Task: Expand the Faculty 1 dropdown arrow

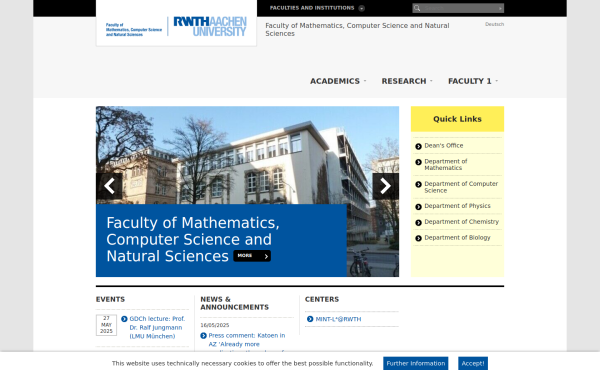Action: [x=497, y=81]
